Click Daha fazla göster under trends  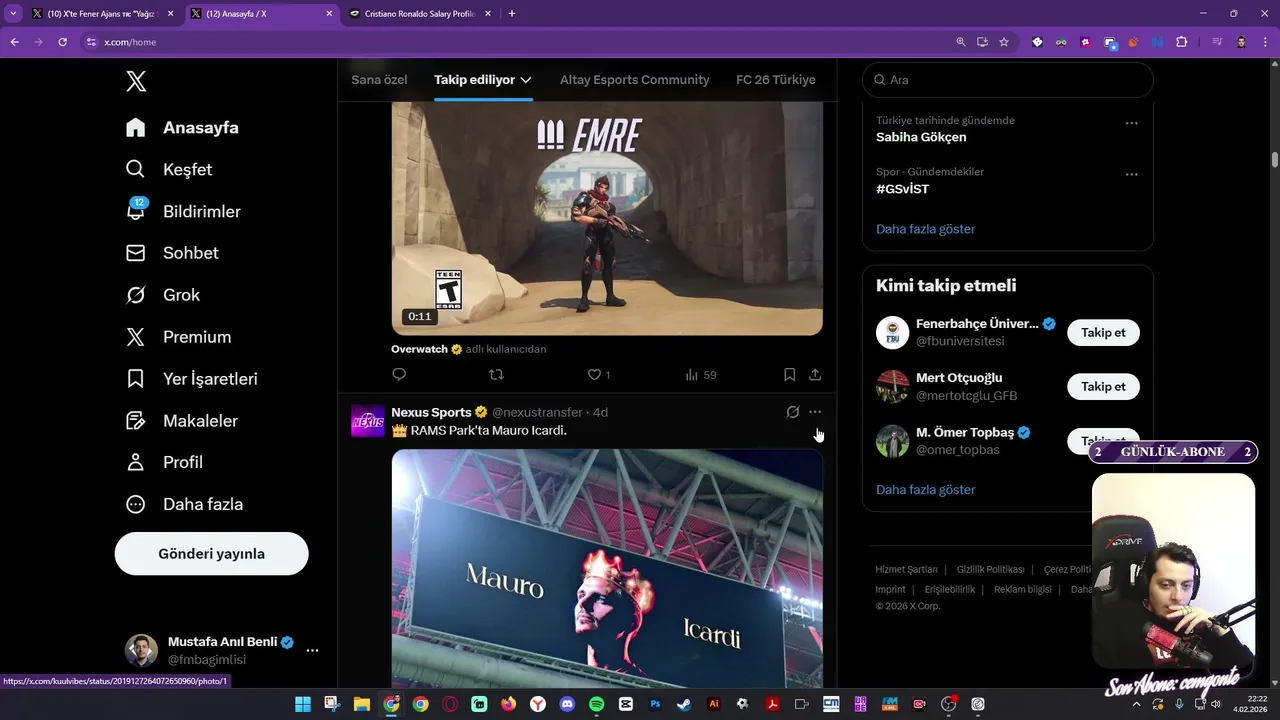coord(925,229)
